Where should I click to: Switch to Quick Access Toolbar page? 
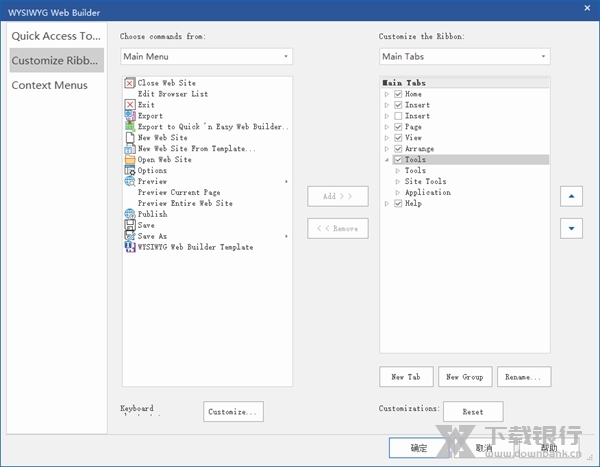point(56,37)
